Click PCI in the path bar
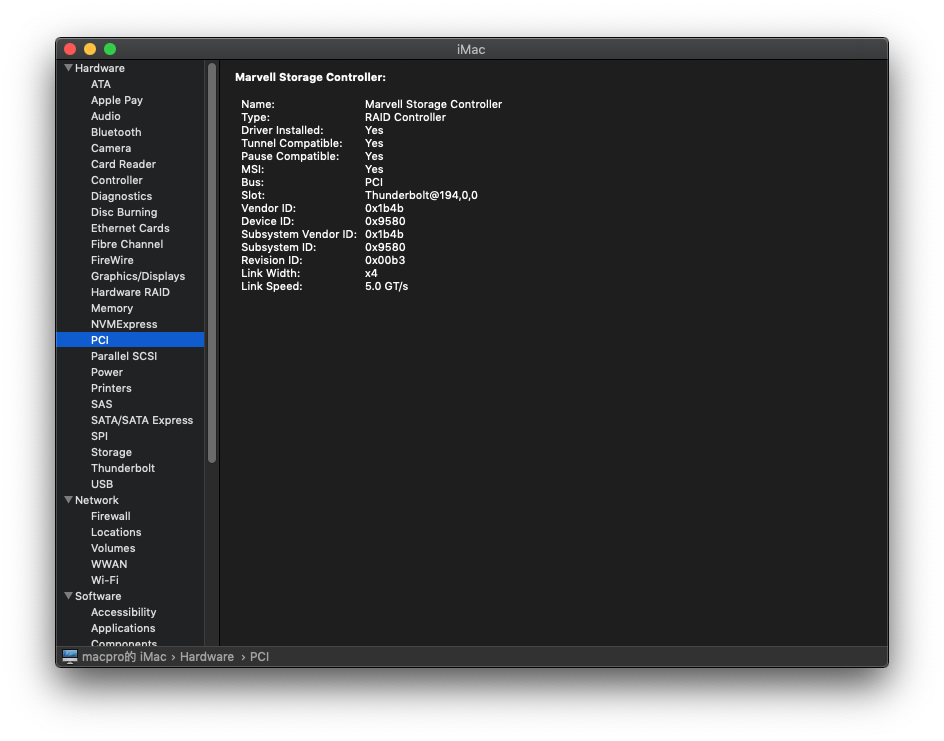The width and height of the screenshot is (944, 741). [x=259, y=657]
